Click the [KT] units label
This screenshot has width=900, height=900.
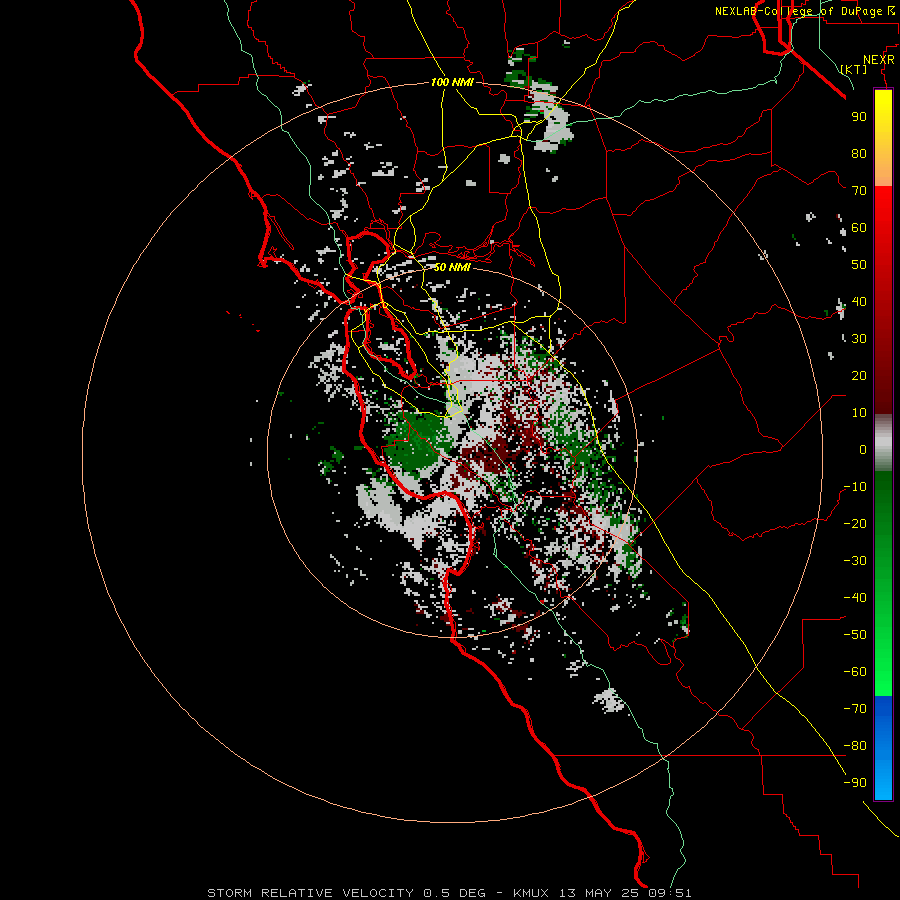click(x=854, y=69)
